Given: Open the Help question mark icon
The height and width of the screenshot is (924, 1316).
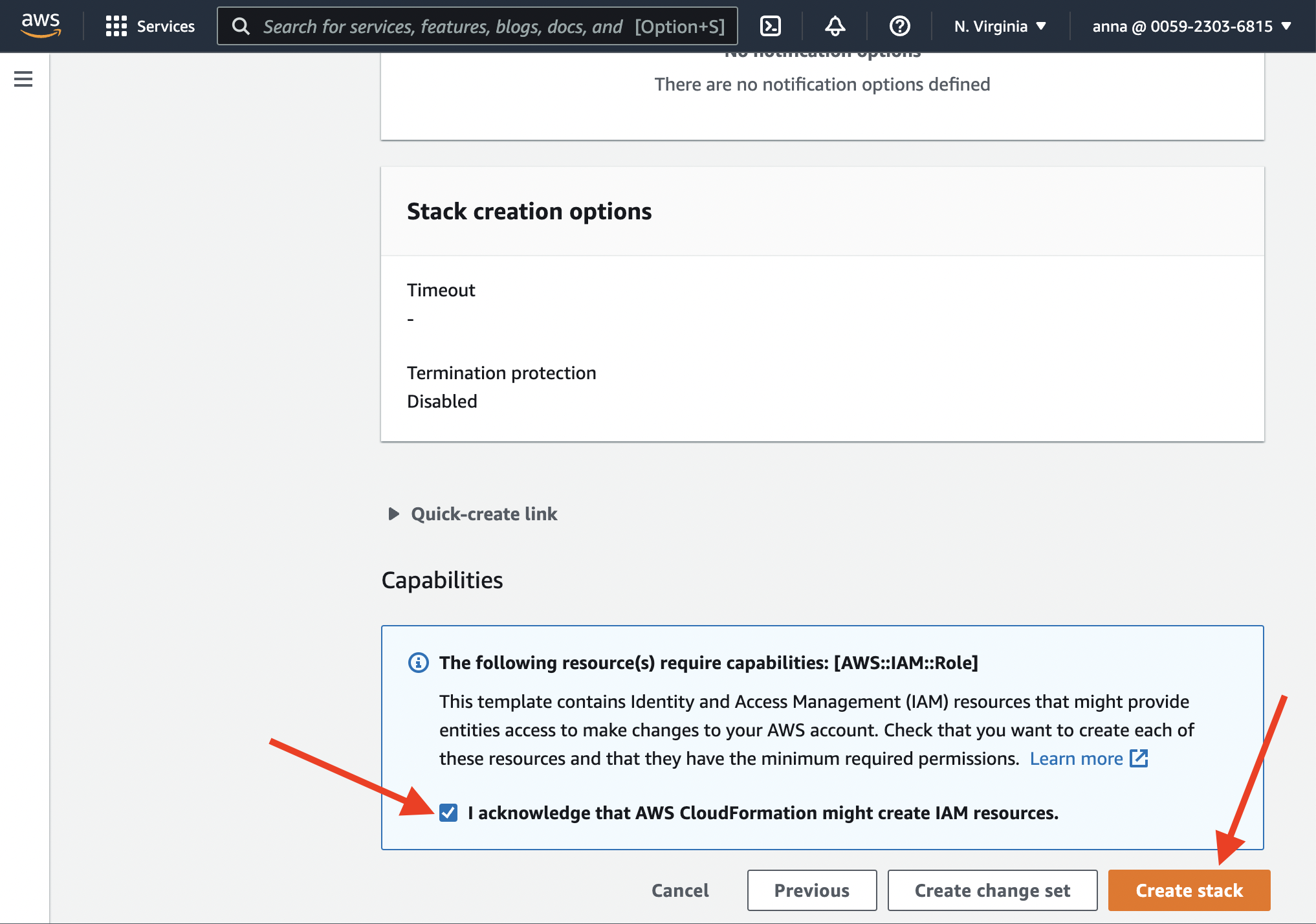Looking at the screenshot, I should click(897, 25).
